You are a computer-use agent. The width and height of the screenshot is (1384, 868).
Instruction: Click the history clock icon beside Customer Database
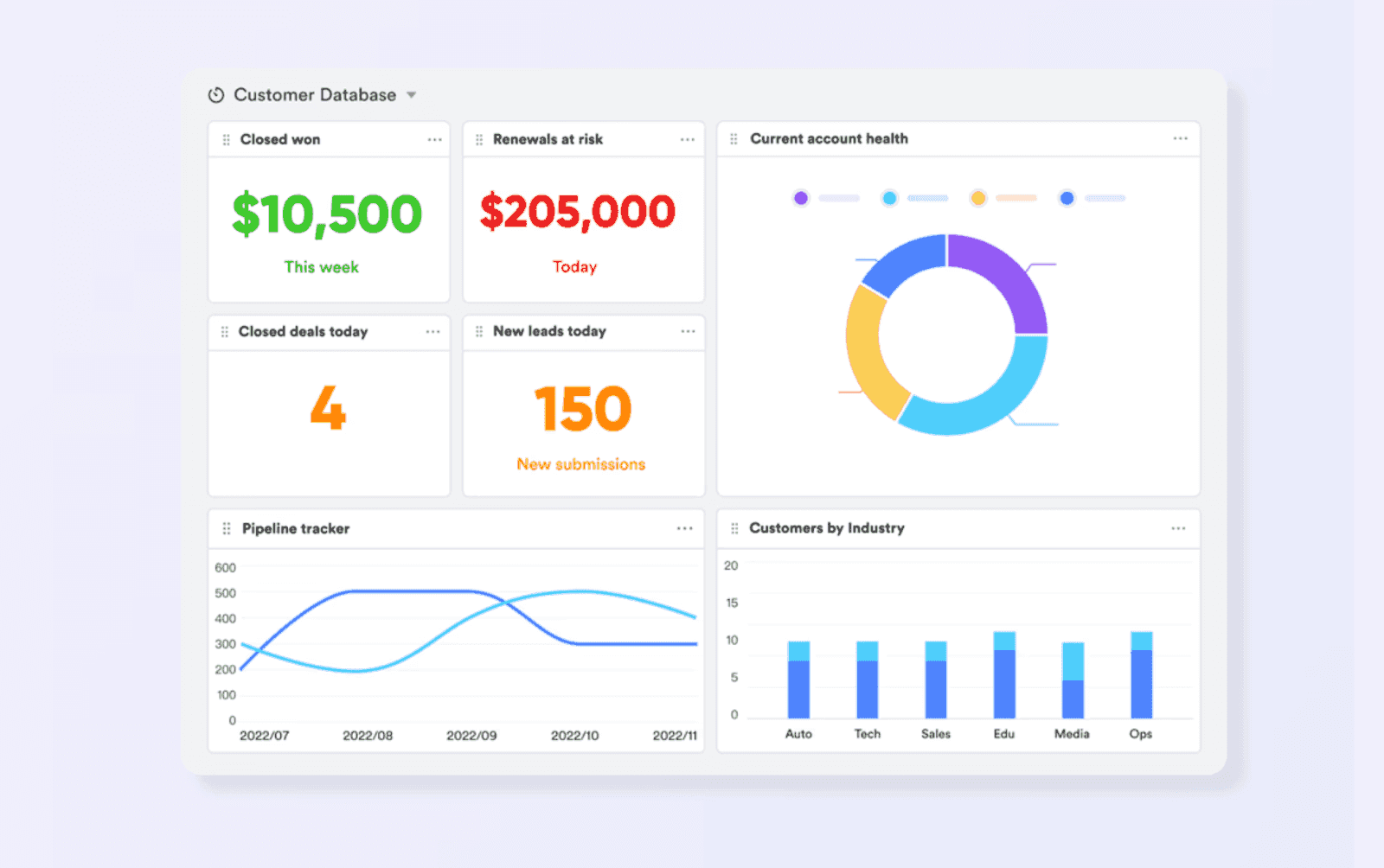215,95
